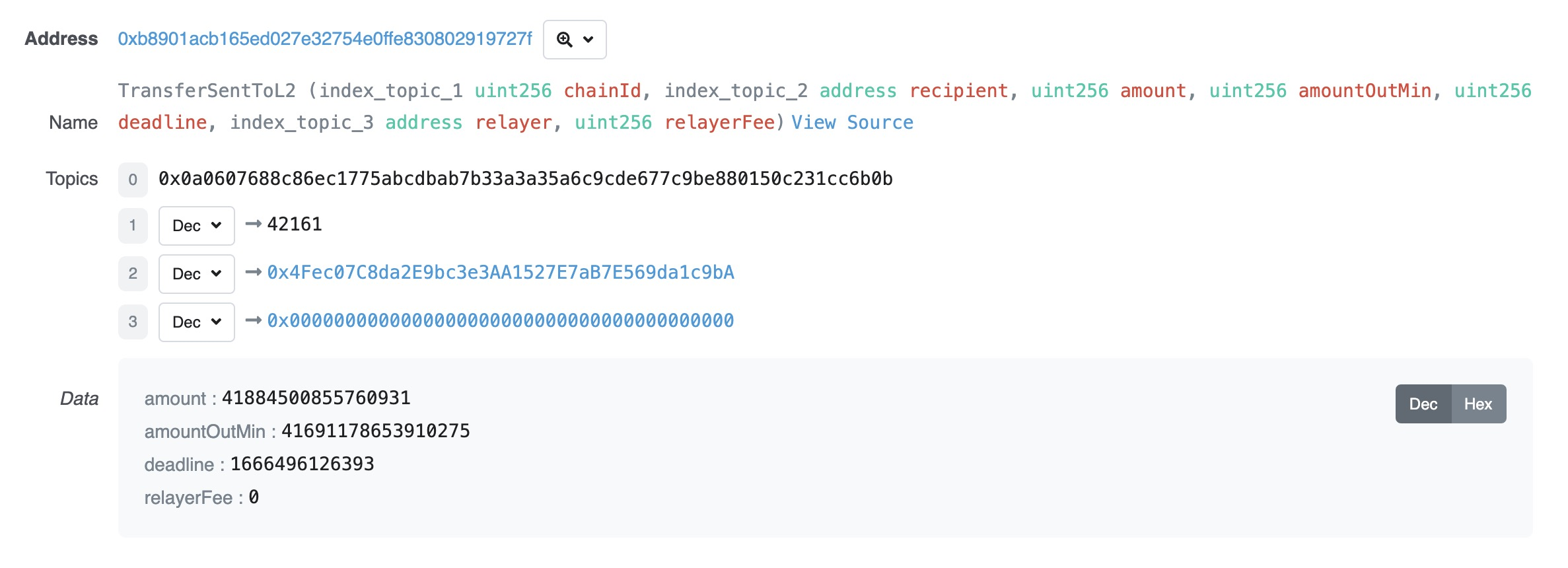Open Dec dropdown for topic 3
The height and width of the screenshot is (568, 1568).
(x=196, y=322)
